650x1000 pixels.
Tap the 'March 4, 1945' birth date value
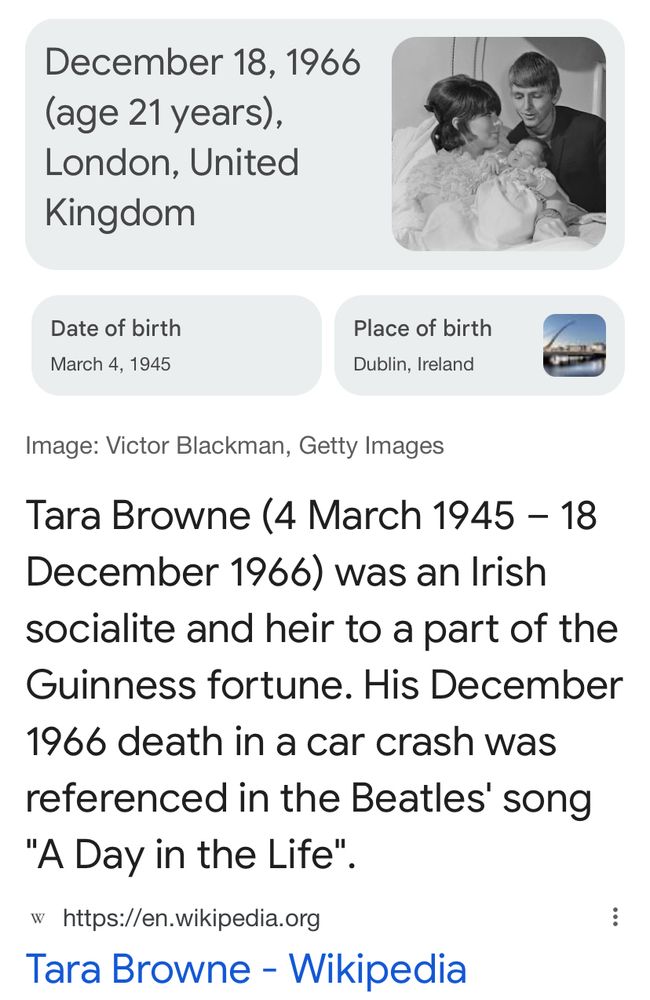coord(110,364)
